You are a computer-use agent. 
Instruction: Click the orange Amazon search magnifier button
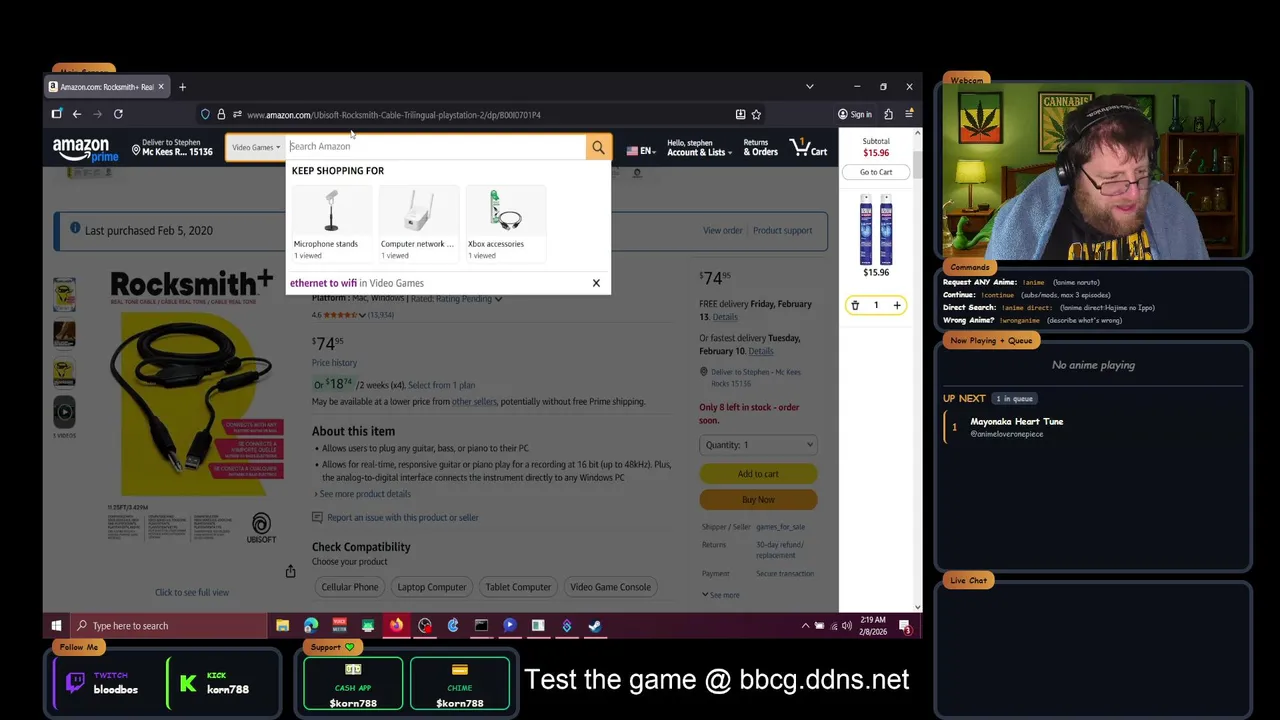click(598, 147)
